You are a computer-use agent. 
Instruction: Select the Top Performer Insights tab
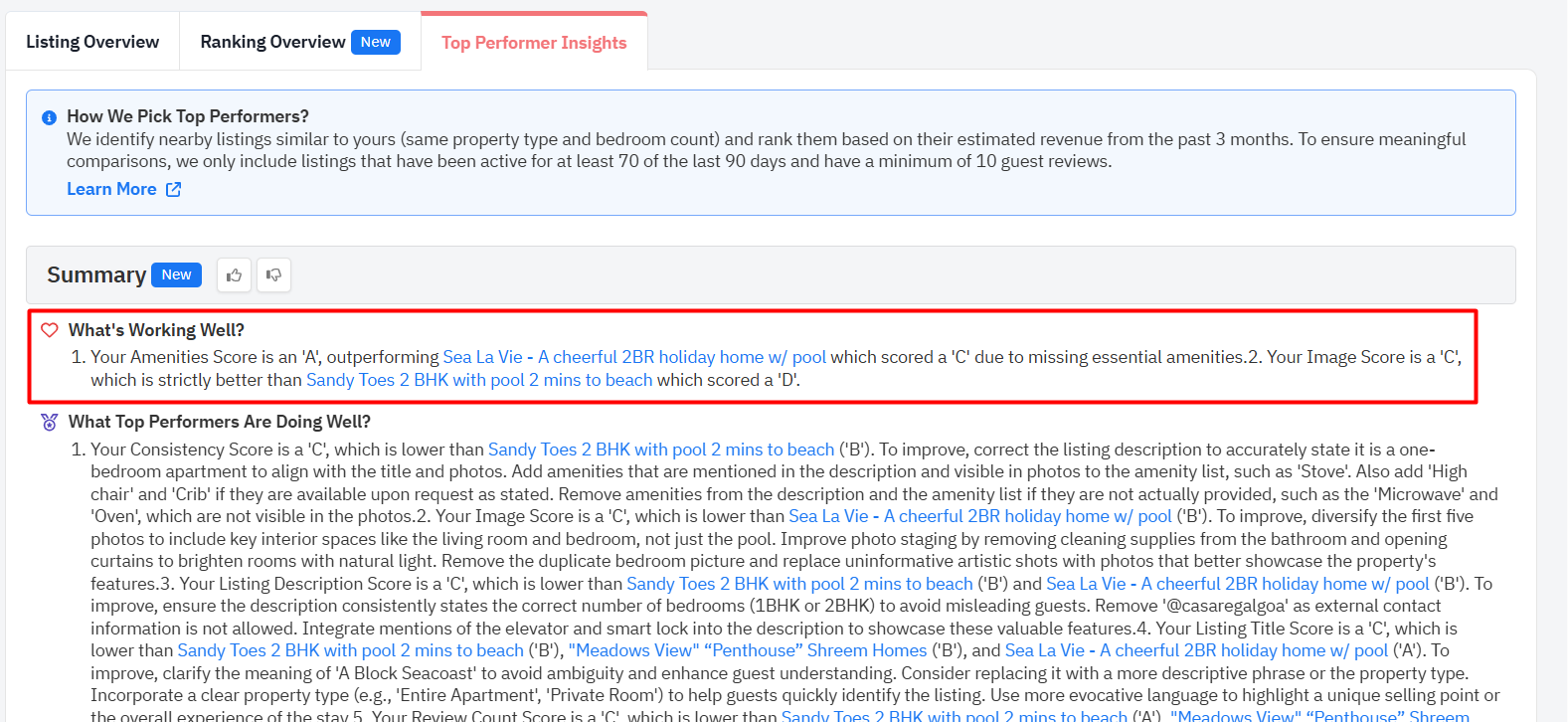[x=534, y=43]
